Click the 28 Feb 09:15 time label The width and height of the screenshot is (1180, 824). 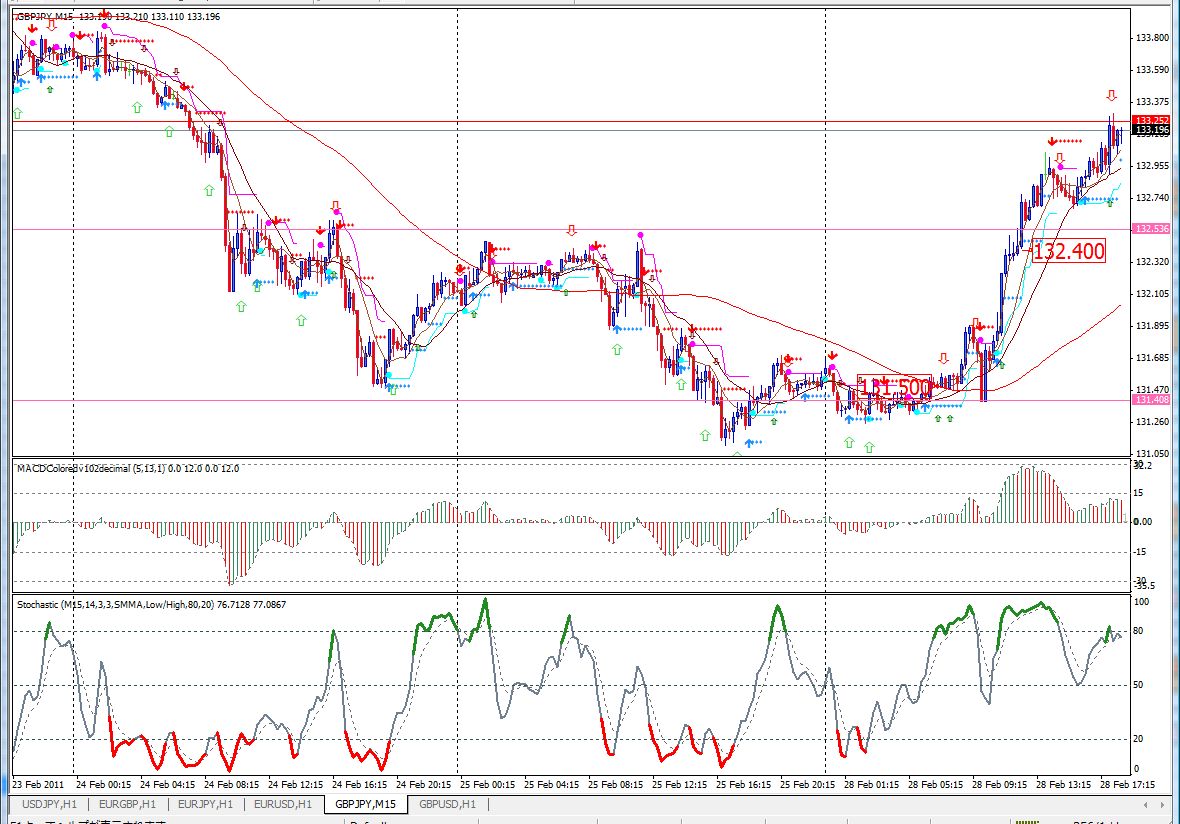click(999, 784)
